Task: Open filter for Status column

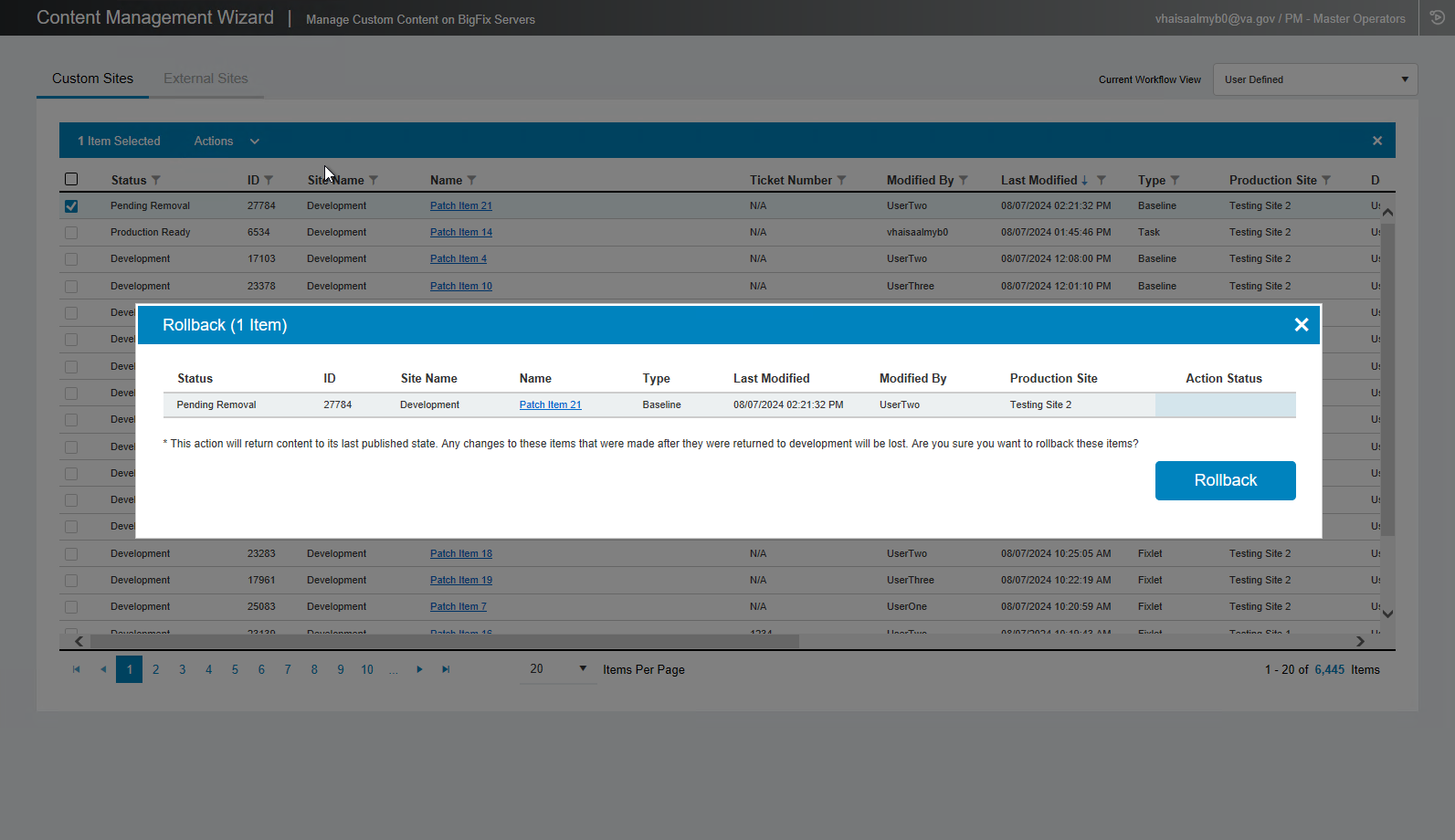Action: click(x=156, y=180)
